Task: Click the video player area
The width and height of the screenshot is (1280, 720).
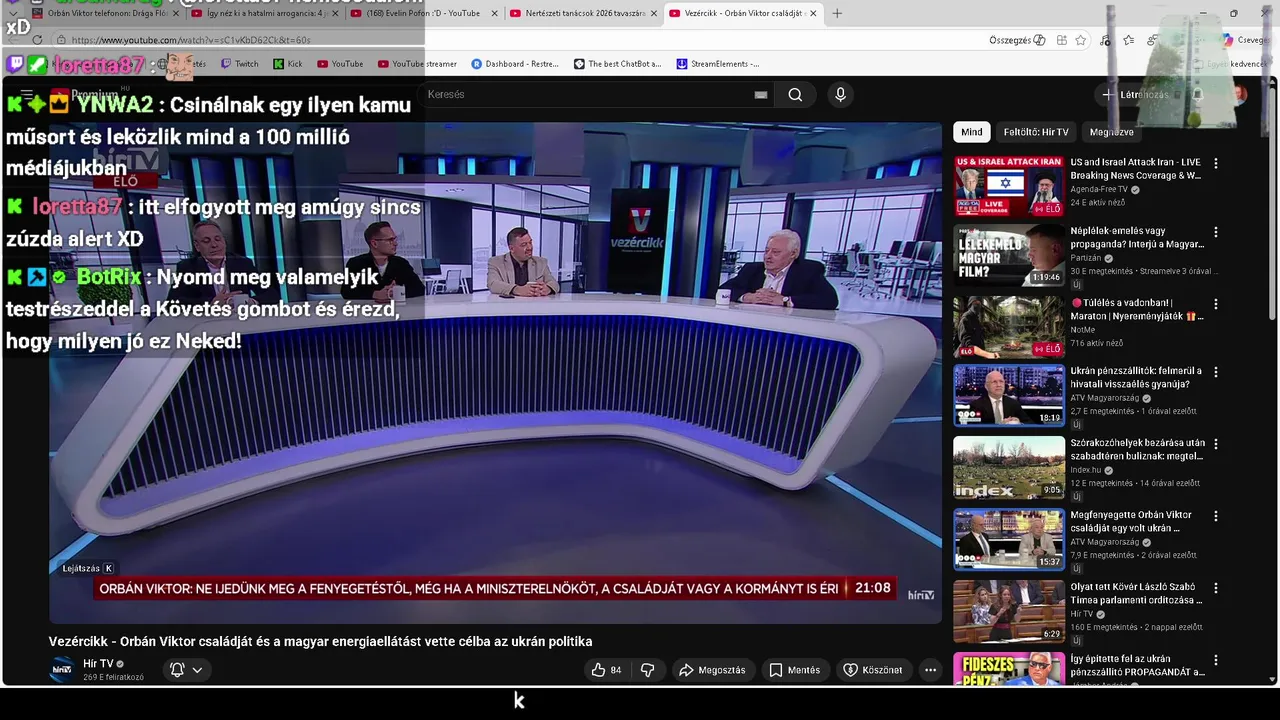Action: [495, 372]
